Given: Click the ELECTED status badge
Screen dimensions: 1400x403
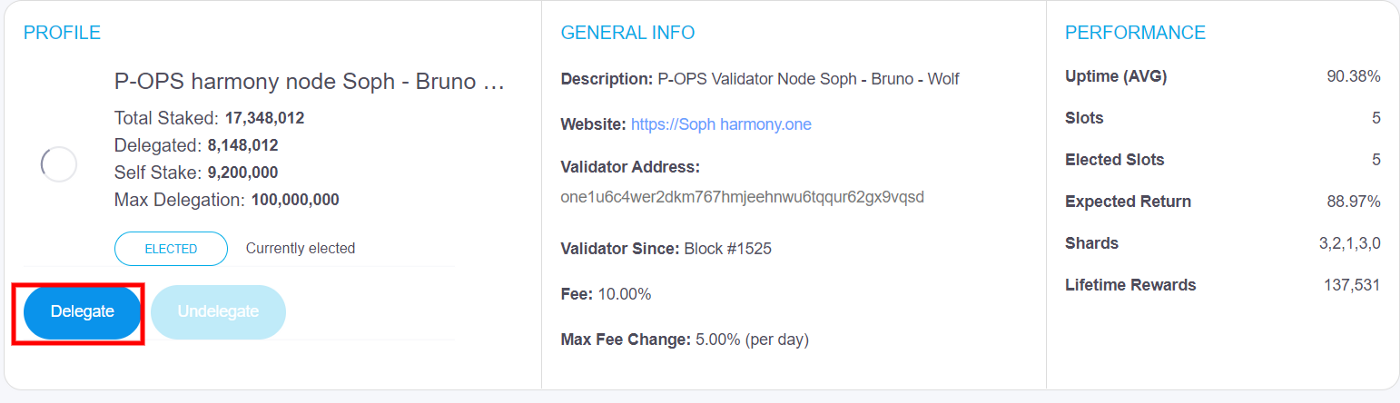Looking at the screenshot, I should 171,249.
